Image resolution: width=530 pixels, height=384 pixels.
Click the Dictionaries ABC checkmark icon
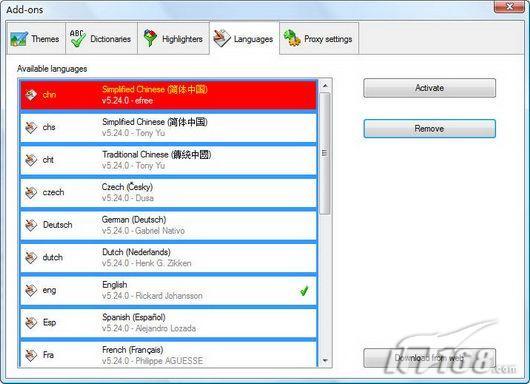pos(77,38)
